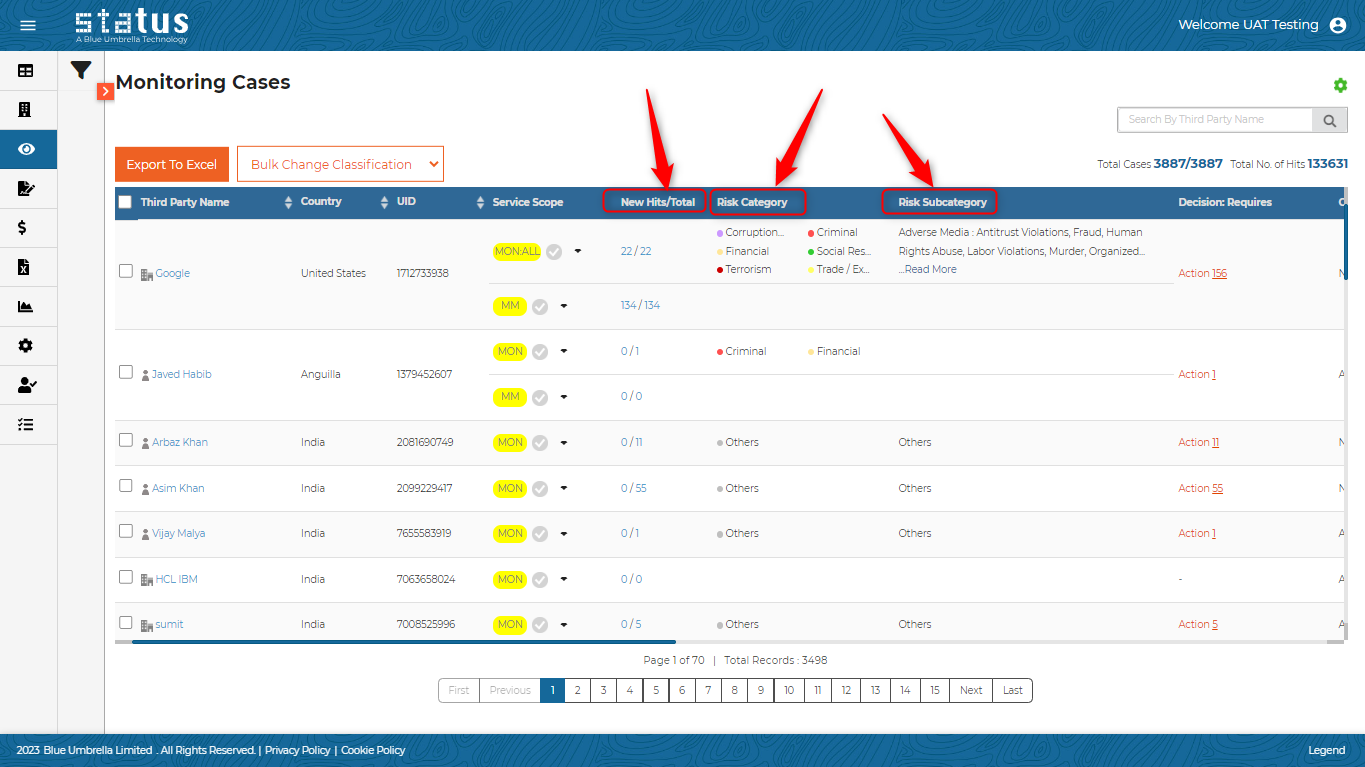Open the eye monitoring sidebar icon
The image size is (1365, 767).
coord(27,149)
